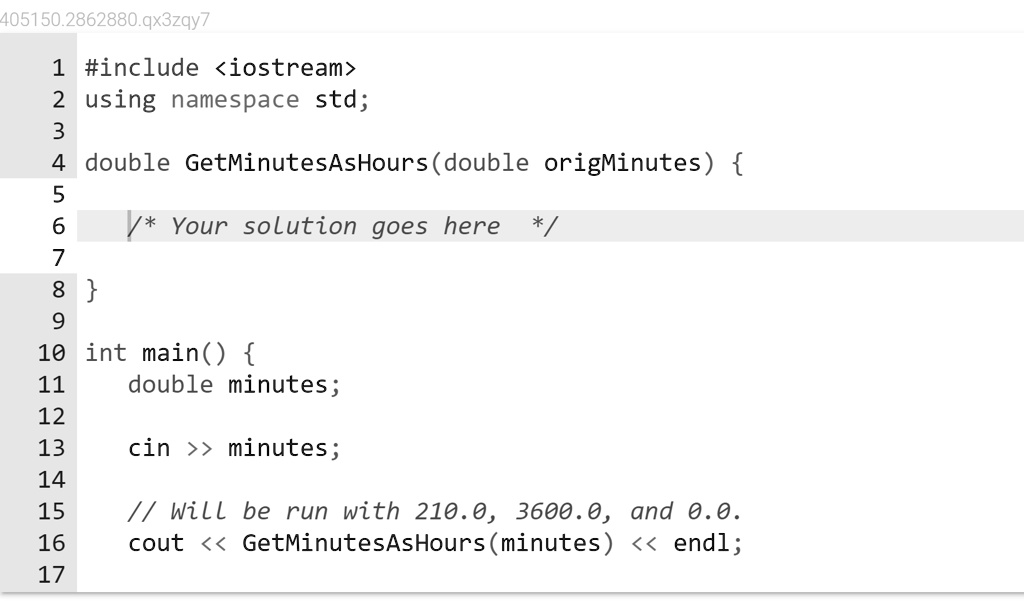Place cursor on the #include iostream line
The height and width of the screenshot is (602, 1024).
point(221,68)
